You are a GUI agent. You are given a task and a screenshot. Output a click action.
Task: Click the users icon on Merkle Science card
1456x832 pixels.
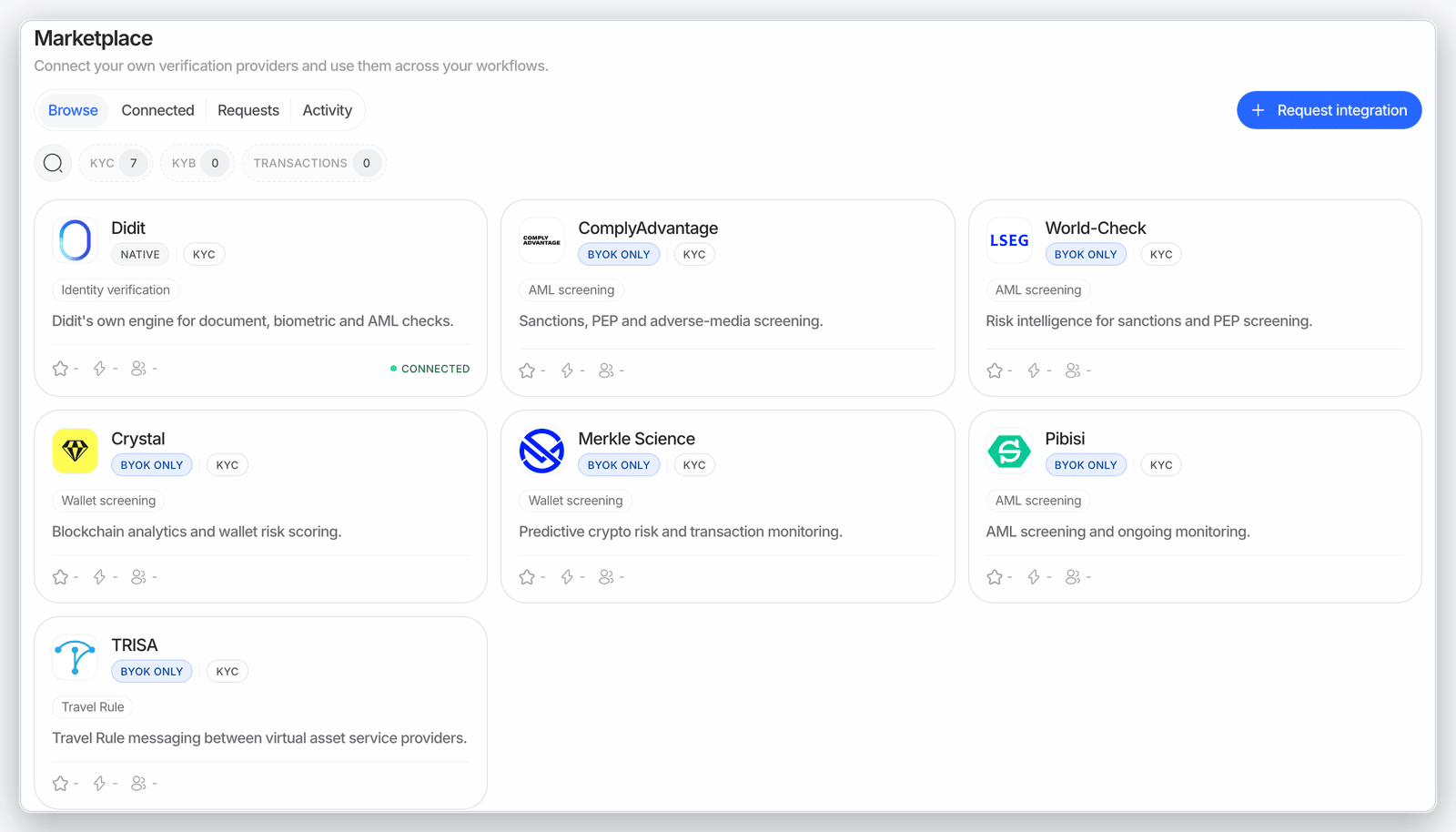tap(606, 577)
